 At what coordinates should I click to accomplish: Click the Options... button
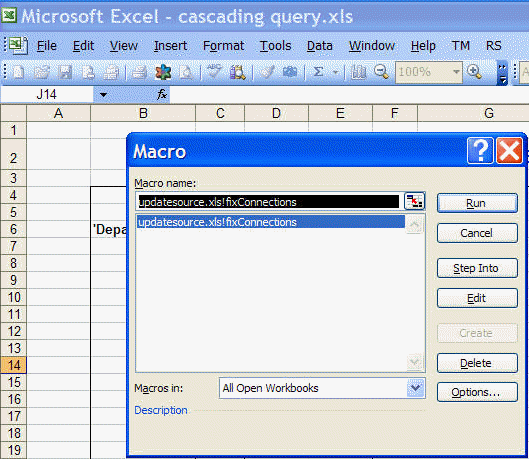477,392
